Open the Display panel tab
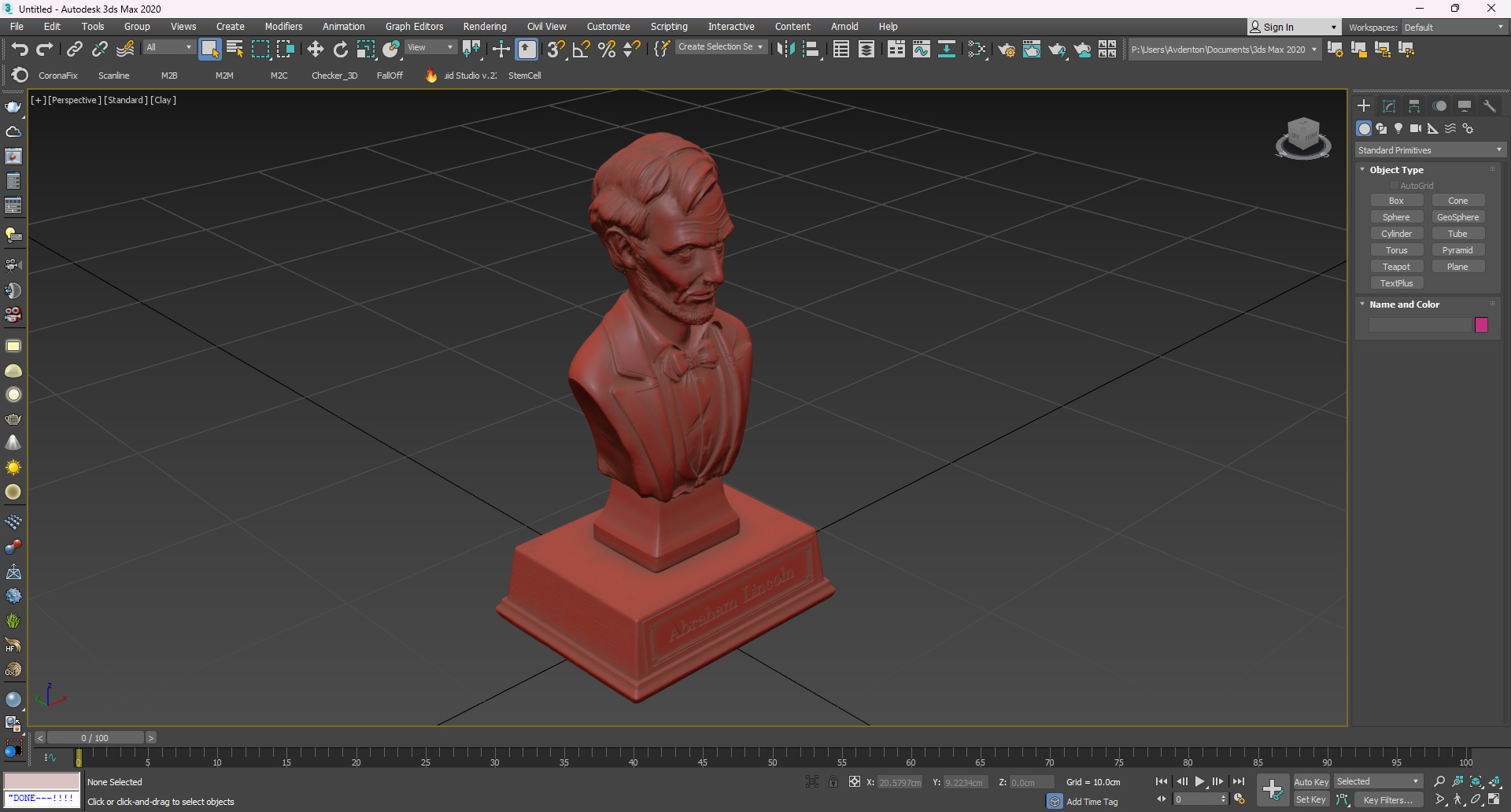Image resolution: width=1511 pixels, height=812 pixels. pos(1465,106)
